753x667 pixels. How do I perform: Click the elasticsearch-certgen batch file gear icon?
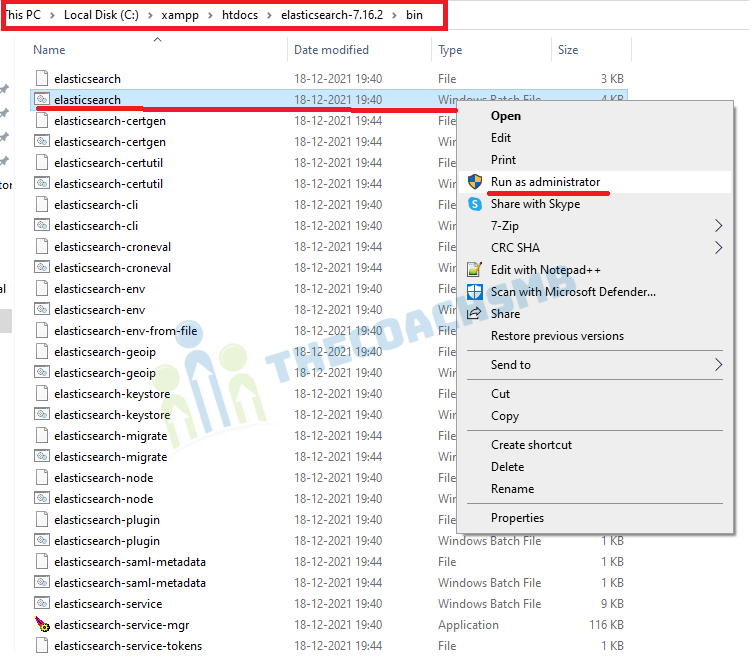pyautogui.click(x=42, y=142)
